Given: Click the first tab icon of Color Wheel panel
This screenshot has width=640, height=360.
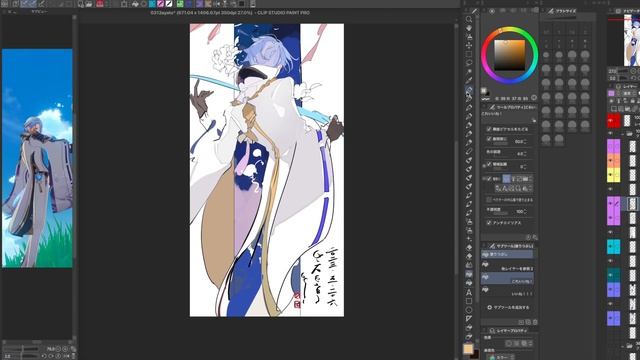Looking at the screenshot, I should click(492, 11).
